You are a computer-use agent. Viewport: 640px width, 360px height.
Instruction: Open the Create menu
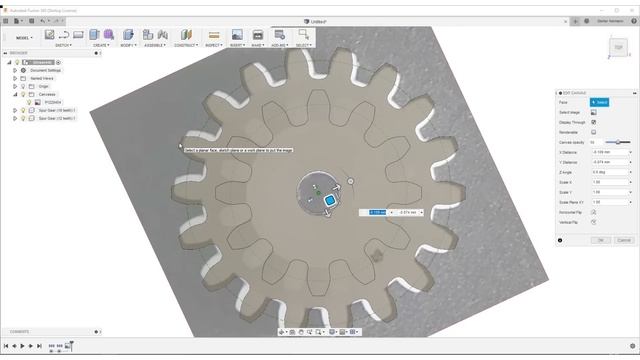(101, 45)
